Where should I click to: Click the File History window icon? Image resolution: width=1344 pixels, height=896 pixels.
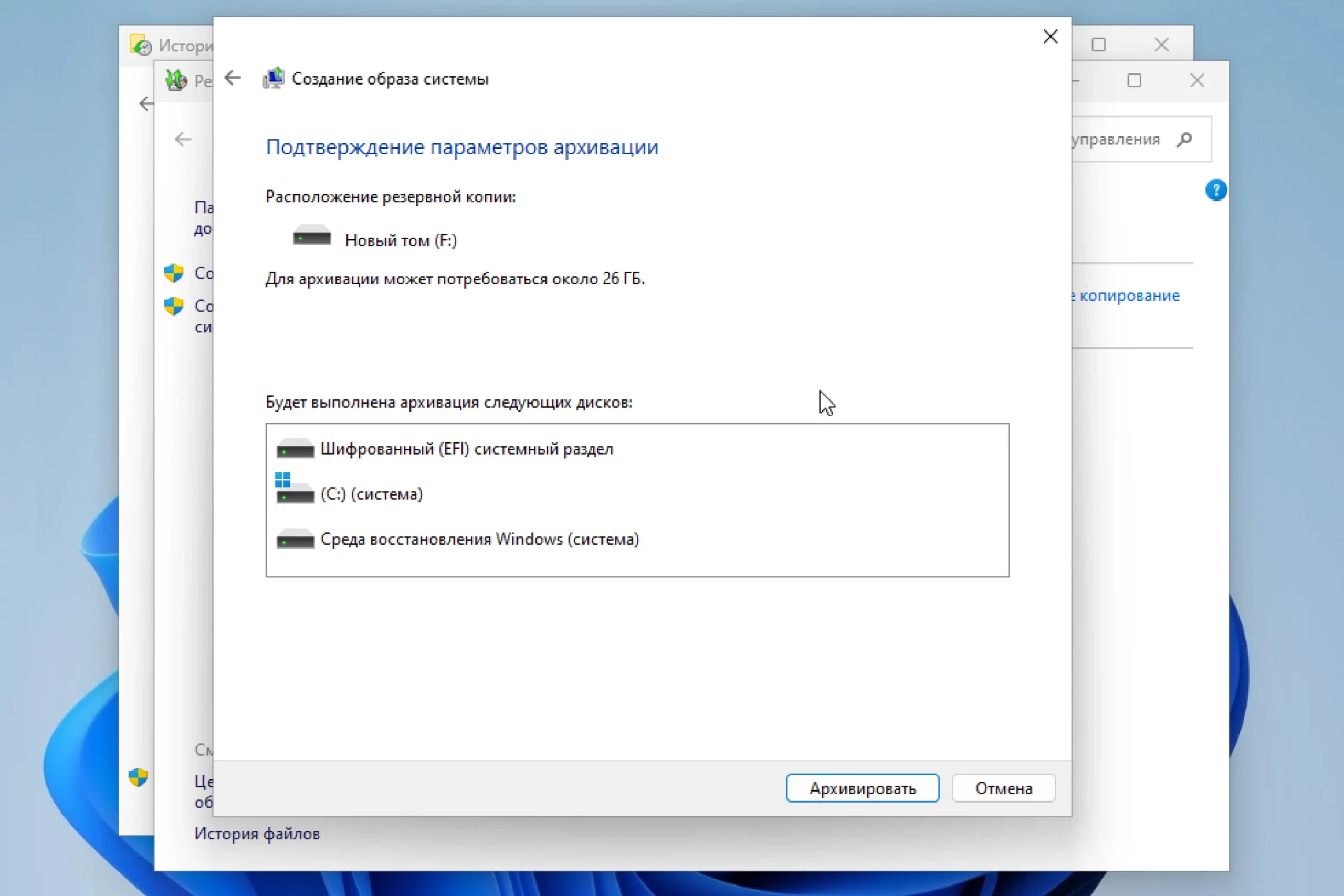(140, 45)
